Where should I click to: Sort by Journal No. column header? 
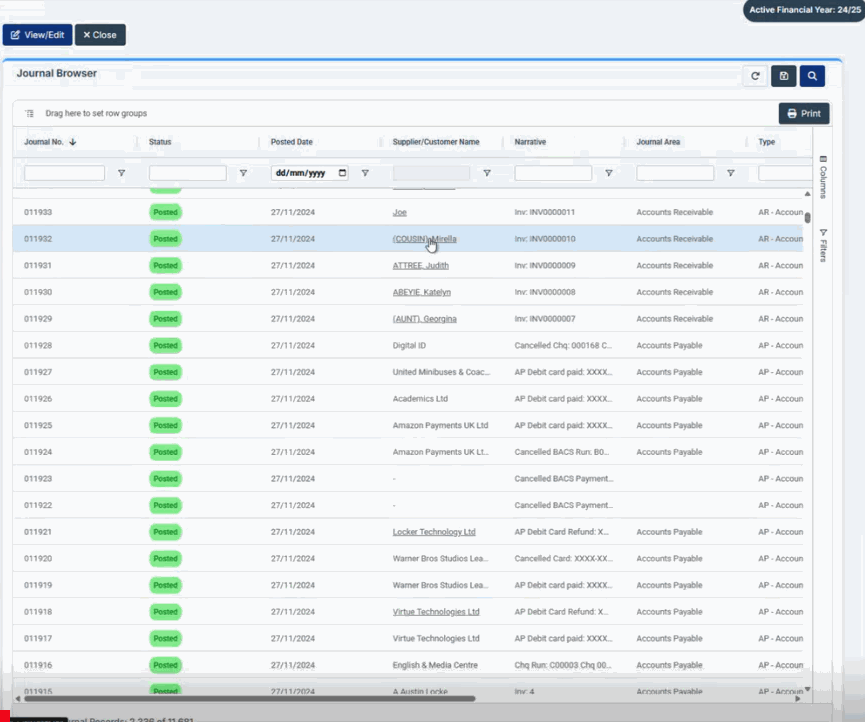[45, 142]
